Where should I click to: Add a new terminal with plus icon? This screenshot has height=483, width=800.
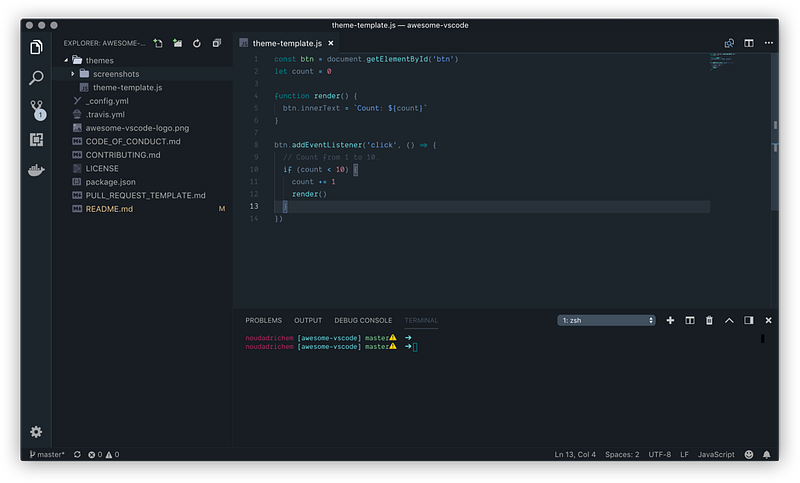(670, 320)
